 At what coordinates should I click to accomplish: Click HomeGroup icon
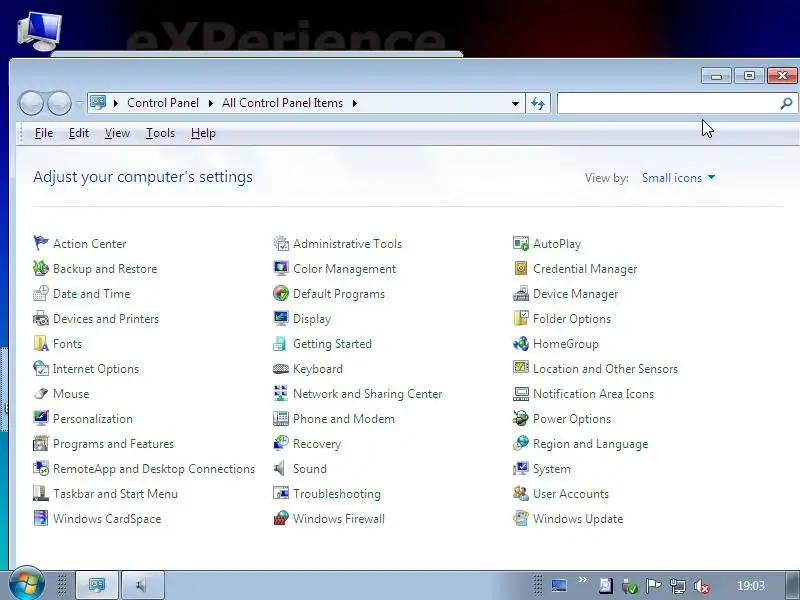point(520,343)
